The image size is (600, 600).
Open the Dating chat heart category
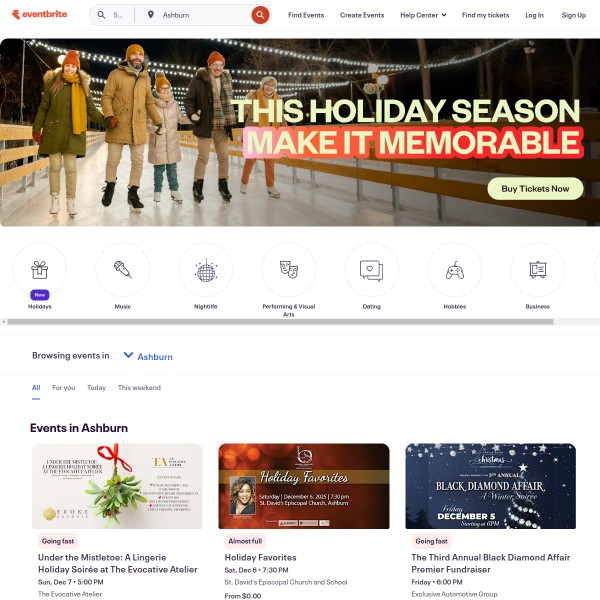(x=372, y=269)
